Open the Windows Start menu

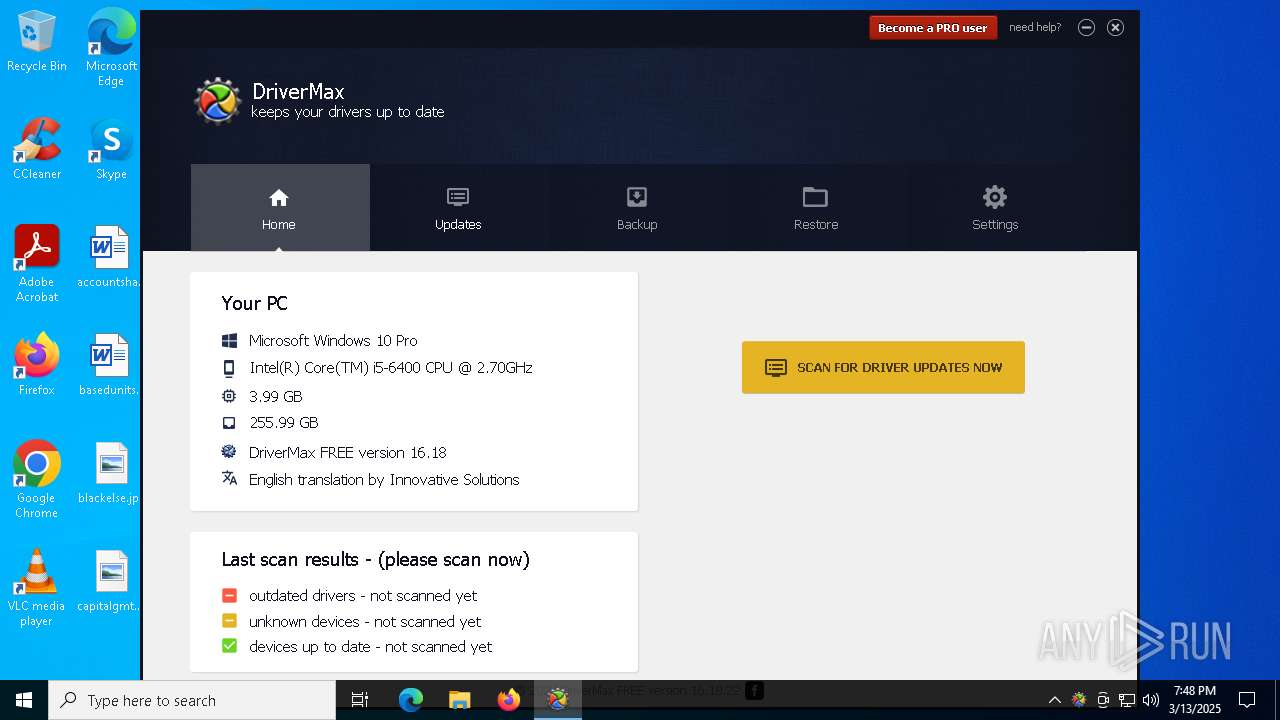pyautogui.click(x=24, y=700)
